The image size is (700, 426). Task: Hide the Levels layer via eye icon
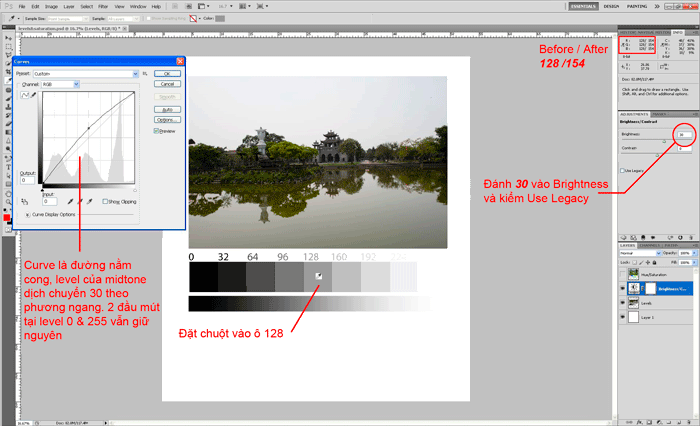click(622, 304)
